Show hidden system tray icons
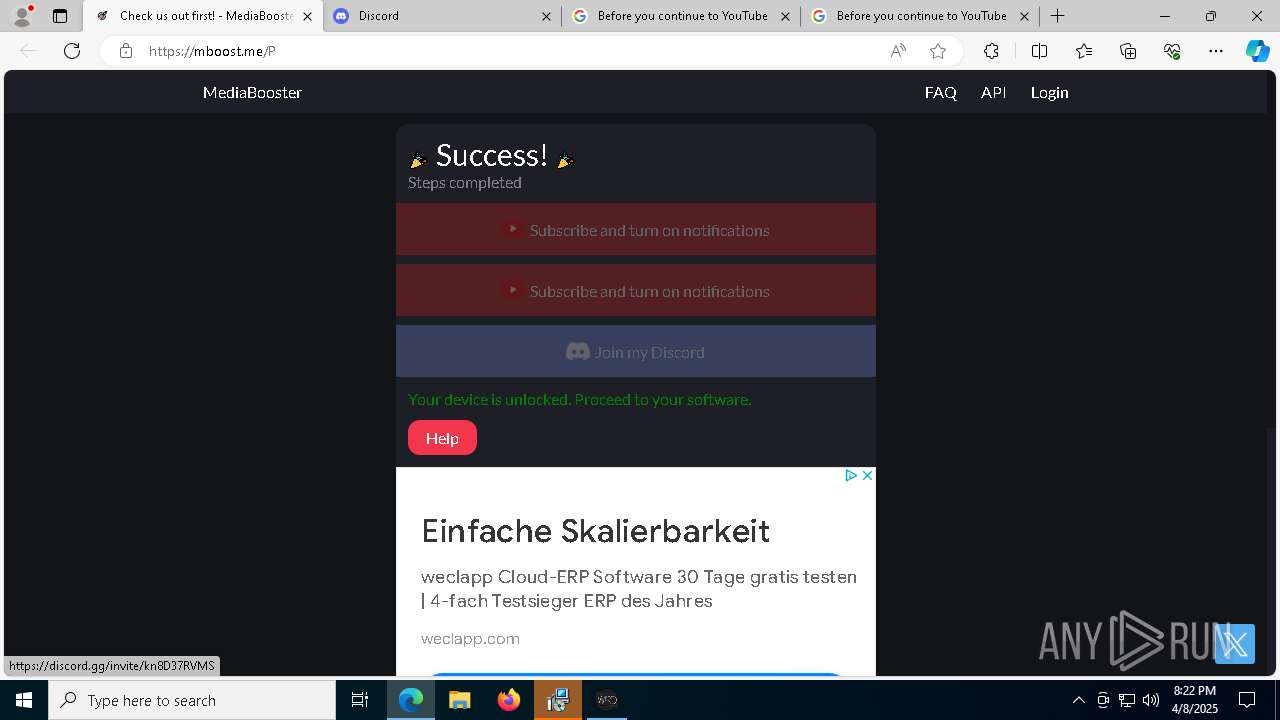The image size is (1280, 720). tap(1078, 700)
